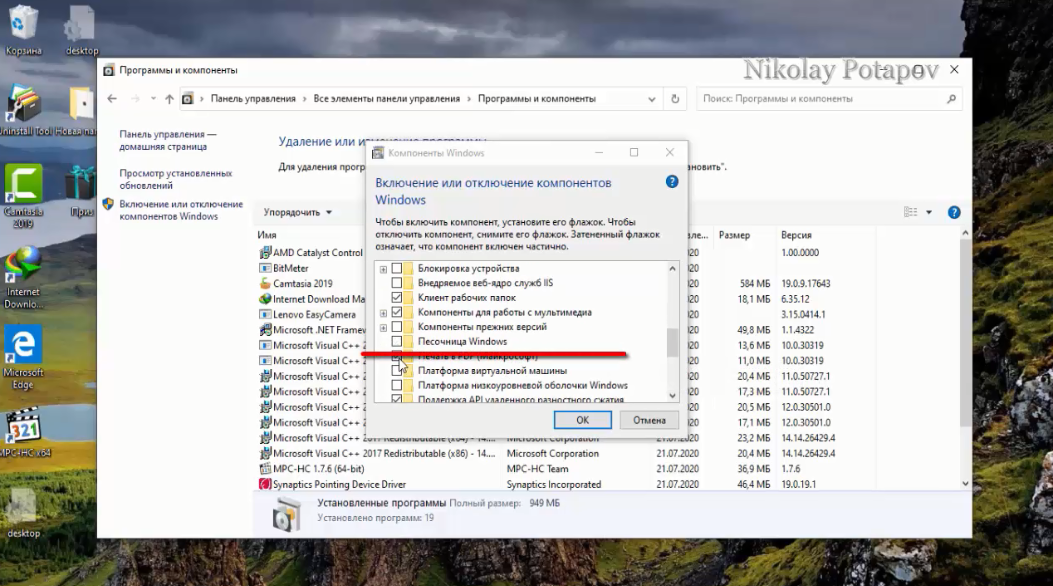
Task: Click the Lenovo EasyCamera program icon
Action: pos(265,314)
